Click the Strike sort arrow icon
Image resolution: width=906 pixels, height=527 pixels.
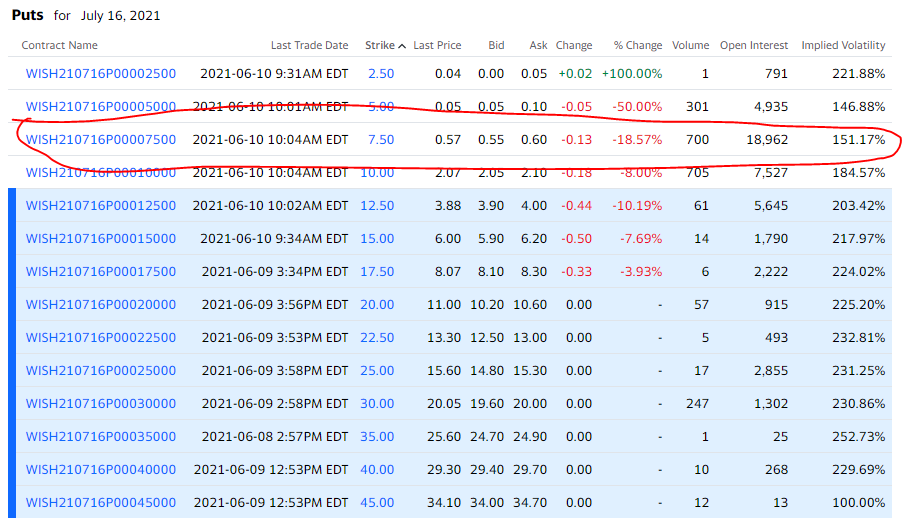402,46
